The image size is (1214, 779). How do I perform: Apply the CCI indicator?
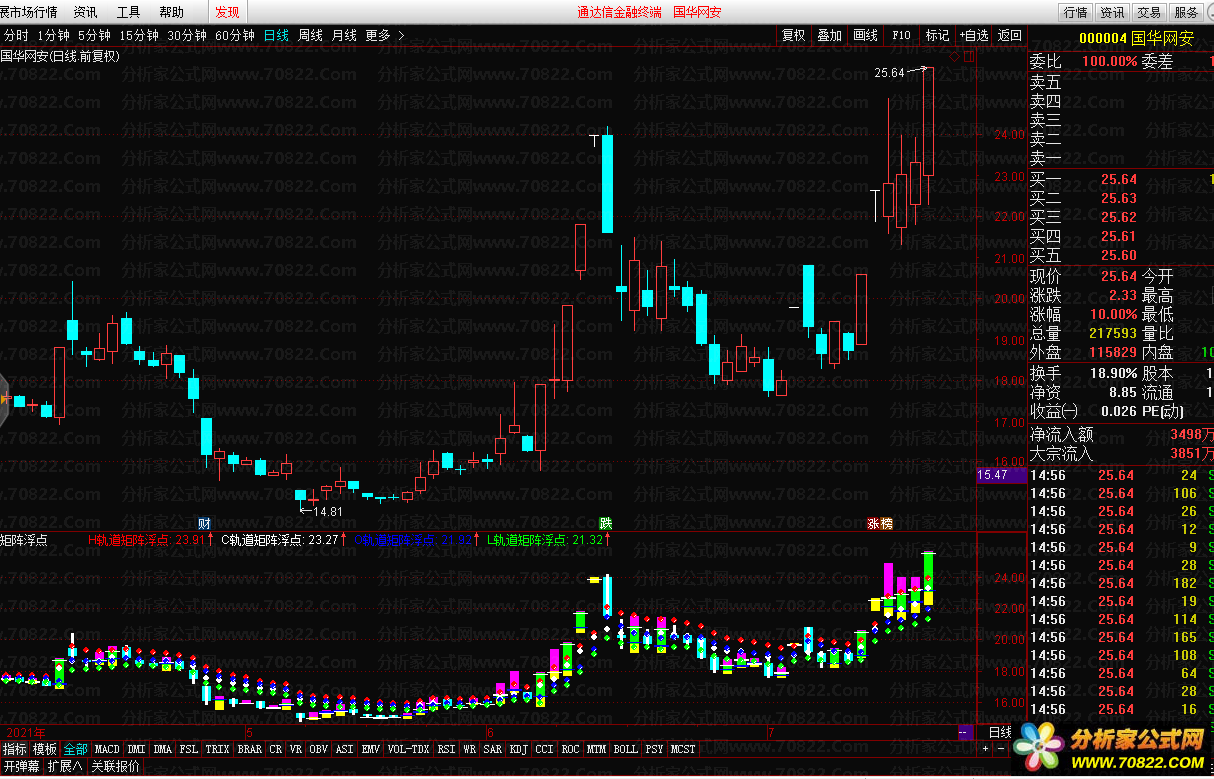(545, 749)
